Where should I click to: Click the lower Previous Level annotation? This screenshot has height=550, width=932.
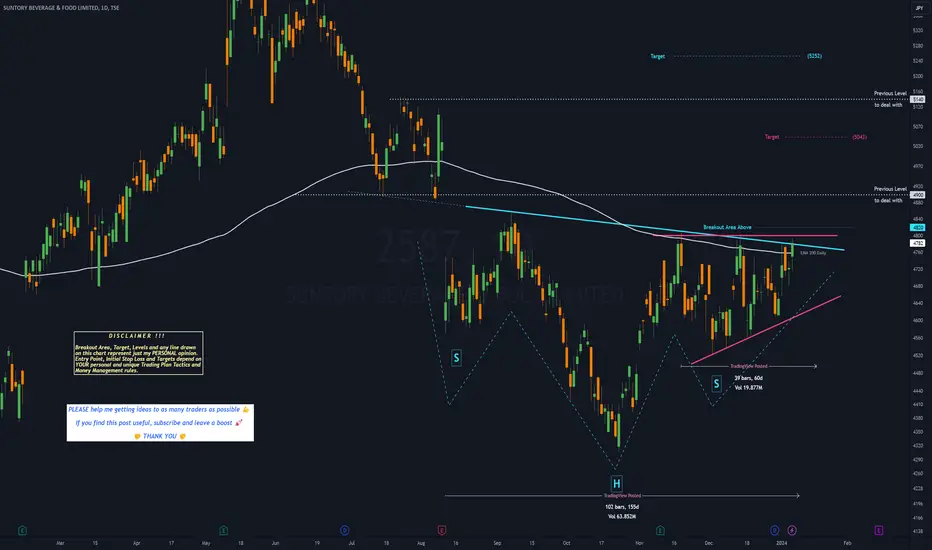tap(890, 194)
